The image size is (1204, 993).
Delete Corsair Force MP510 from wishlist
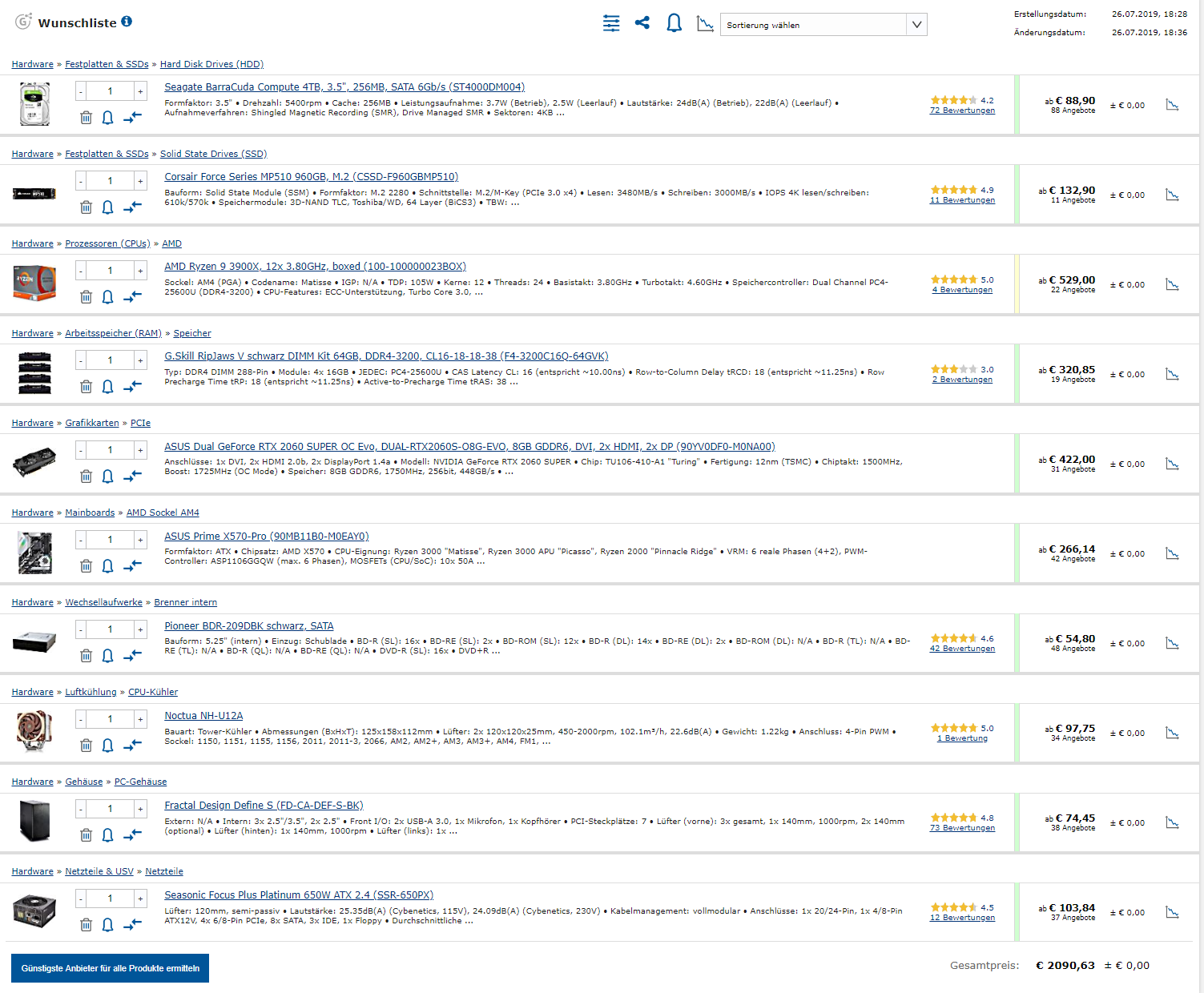(86, 207)
